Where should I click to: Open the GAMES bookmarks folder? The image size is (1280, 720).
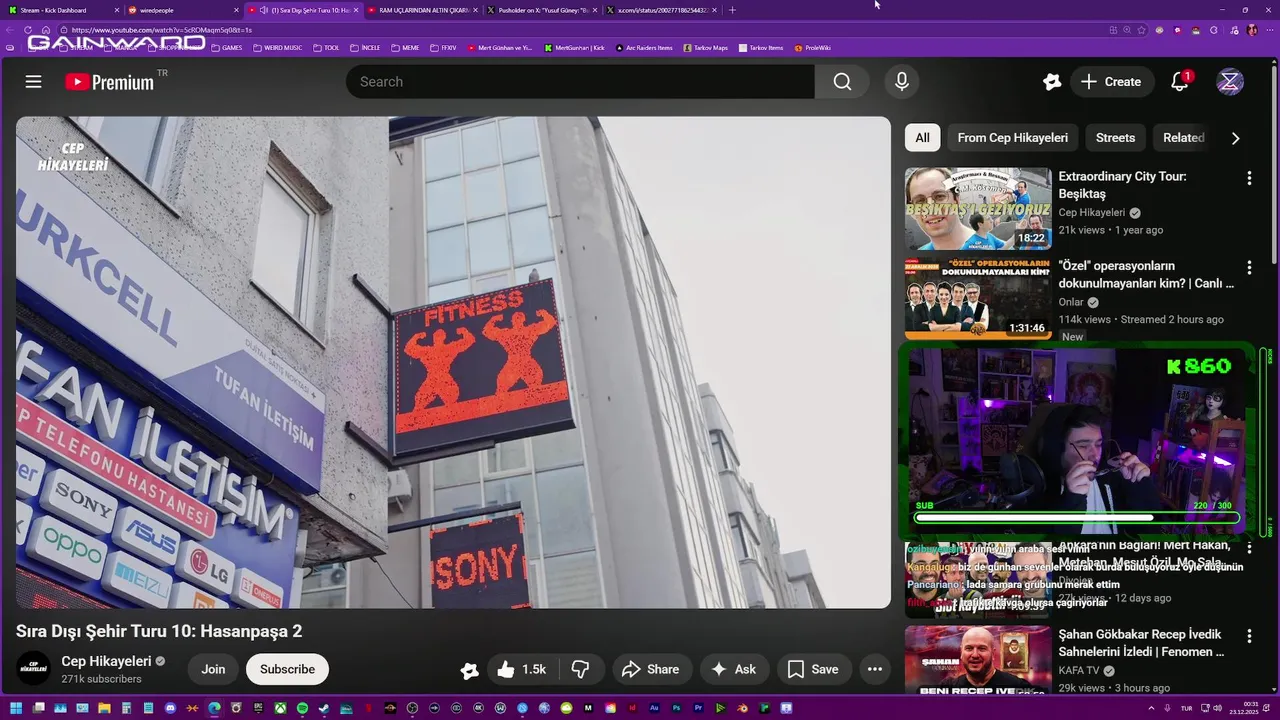(226, 47)
